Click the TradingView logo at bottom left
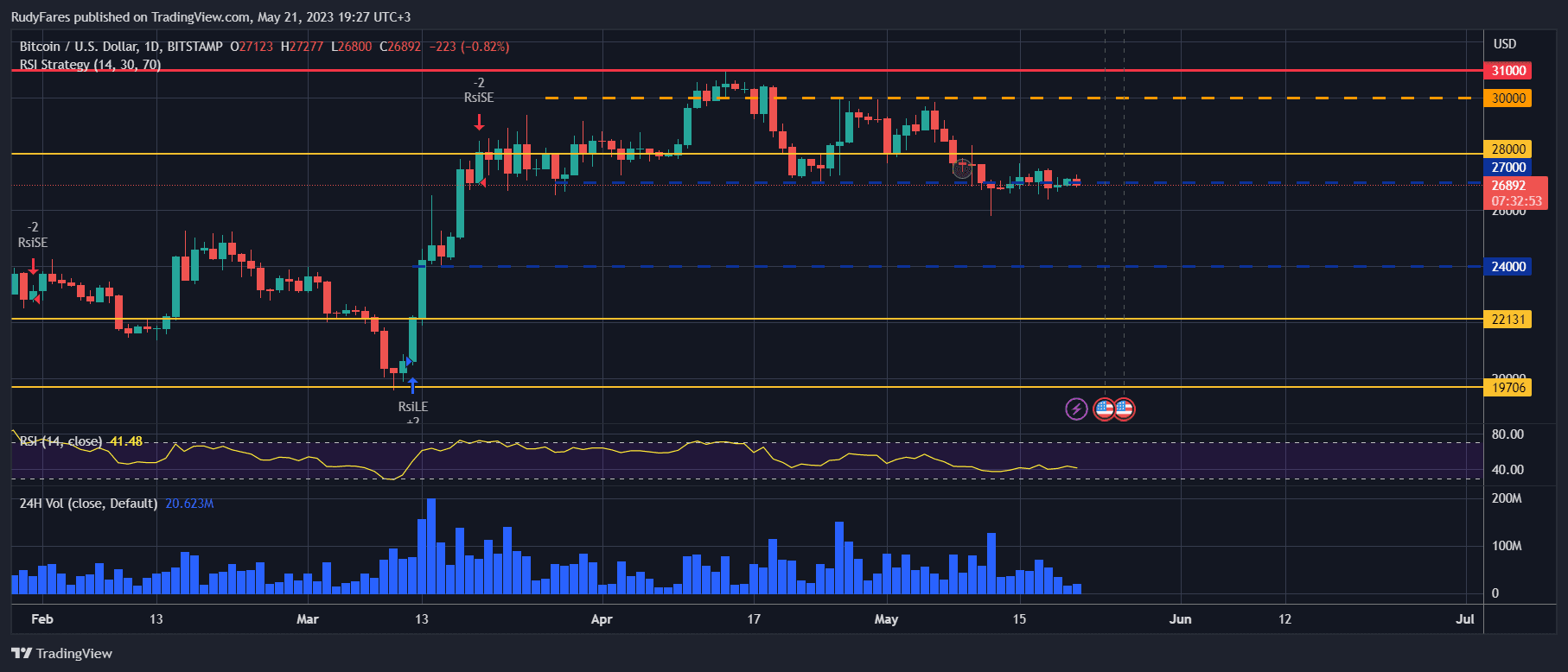The width and height of the screenshot is (1568, 672). pos(62,653)
